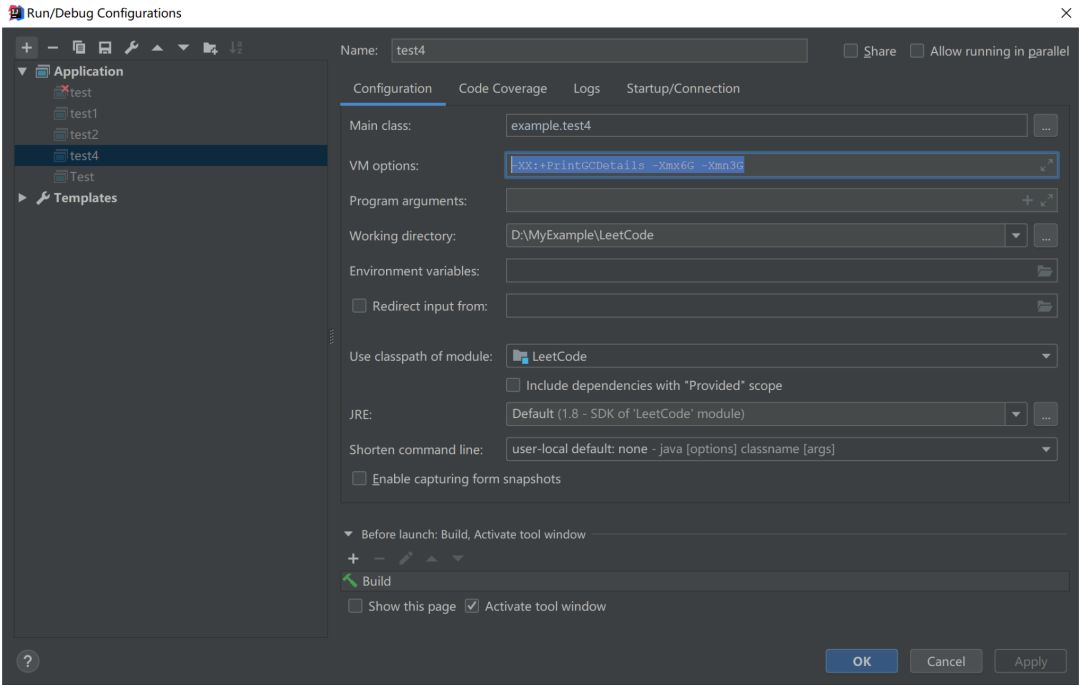Viewport: 1080px width, 685px height.
Task: Expand the Templates tree node
Action: coord(24,197)
